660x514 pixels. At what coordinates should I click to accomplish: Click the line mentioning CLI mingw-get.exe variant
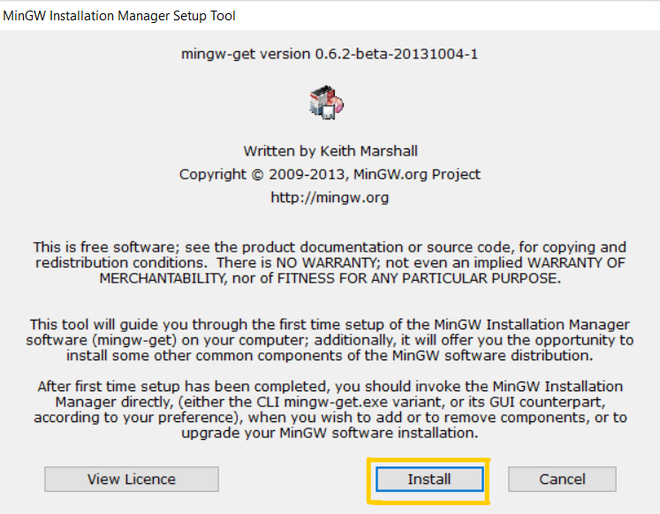pyautogui.click(x=329, y=401)
